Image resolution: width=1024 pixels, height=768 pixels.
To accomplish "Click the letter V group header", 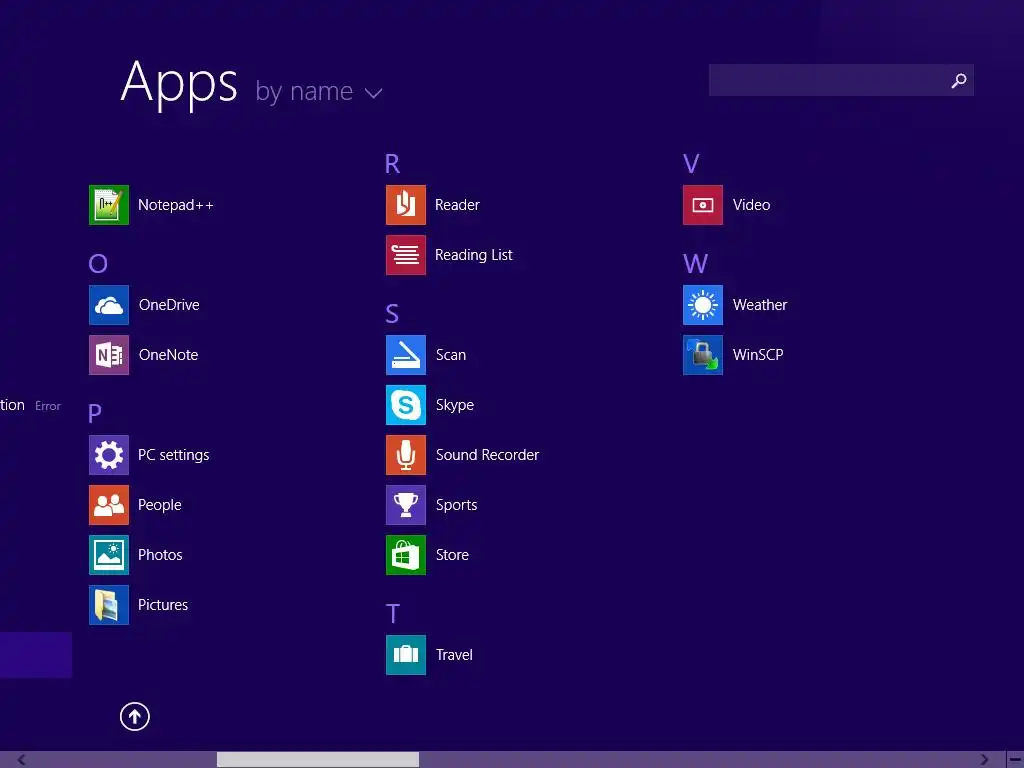I will coord(691,164).
